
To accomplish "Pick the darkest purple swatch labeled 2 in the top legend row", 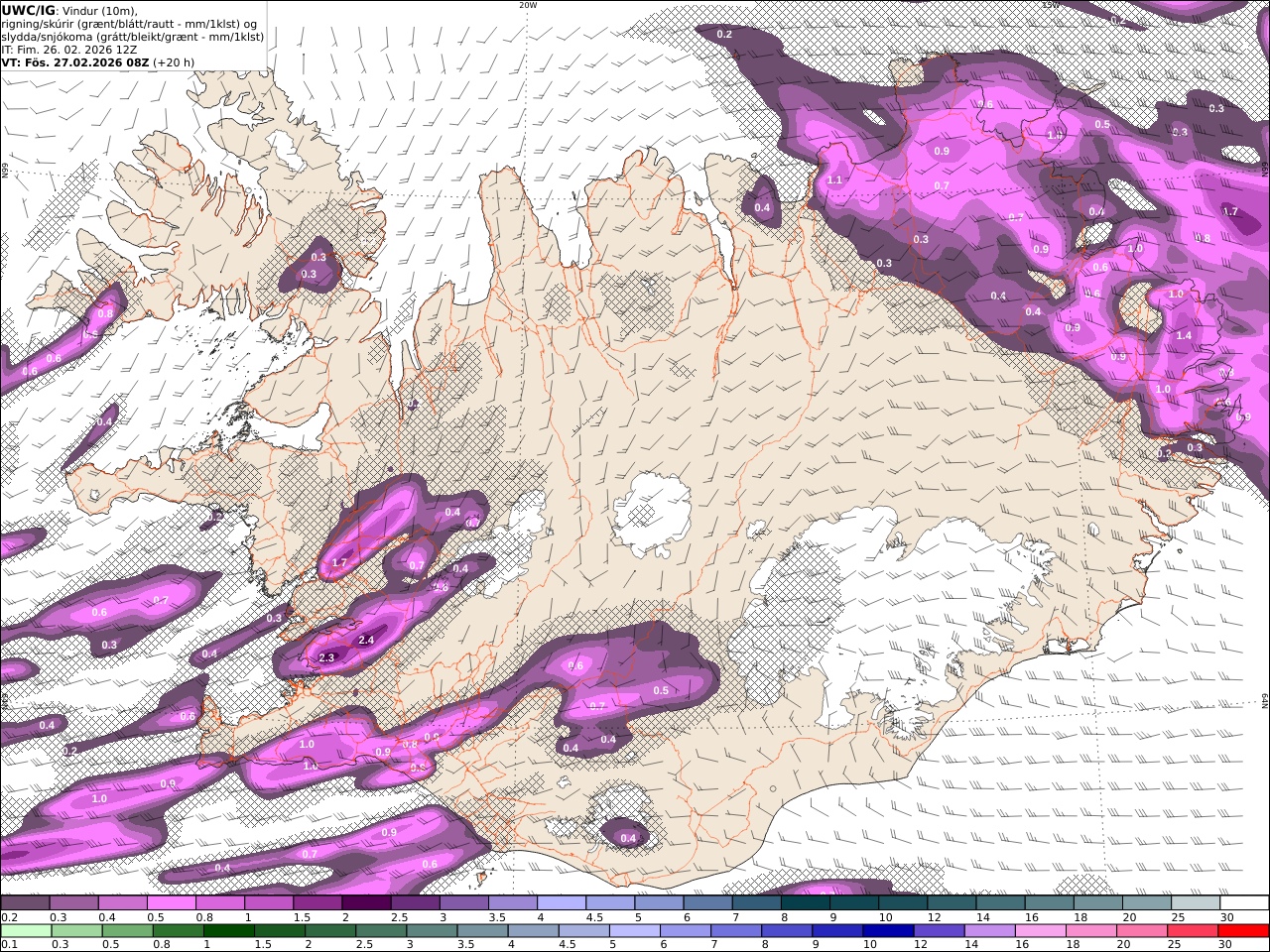I will click(x=366, y=902).
